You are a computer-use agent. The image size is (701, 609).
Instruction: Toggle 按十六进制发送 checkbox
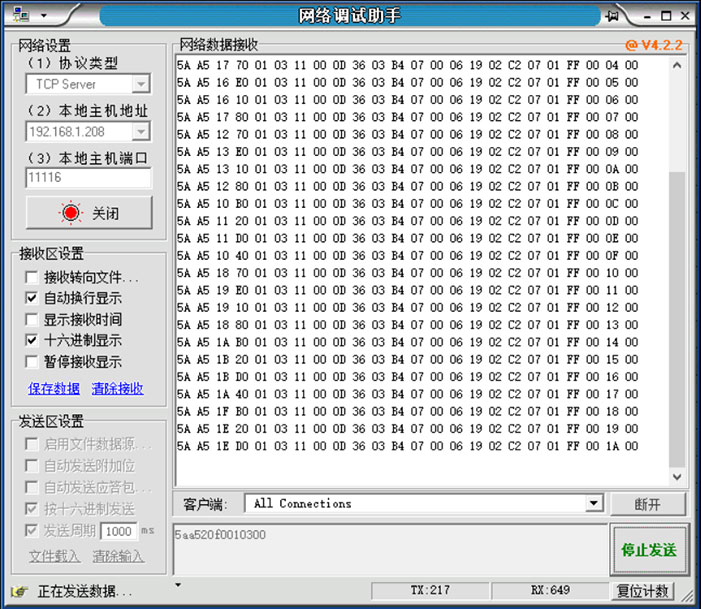coord(31,508)
